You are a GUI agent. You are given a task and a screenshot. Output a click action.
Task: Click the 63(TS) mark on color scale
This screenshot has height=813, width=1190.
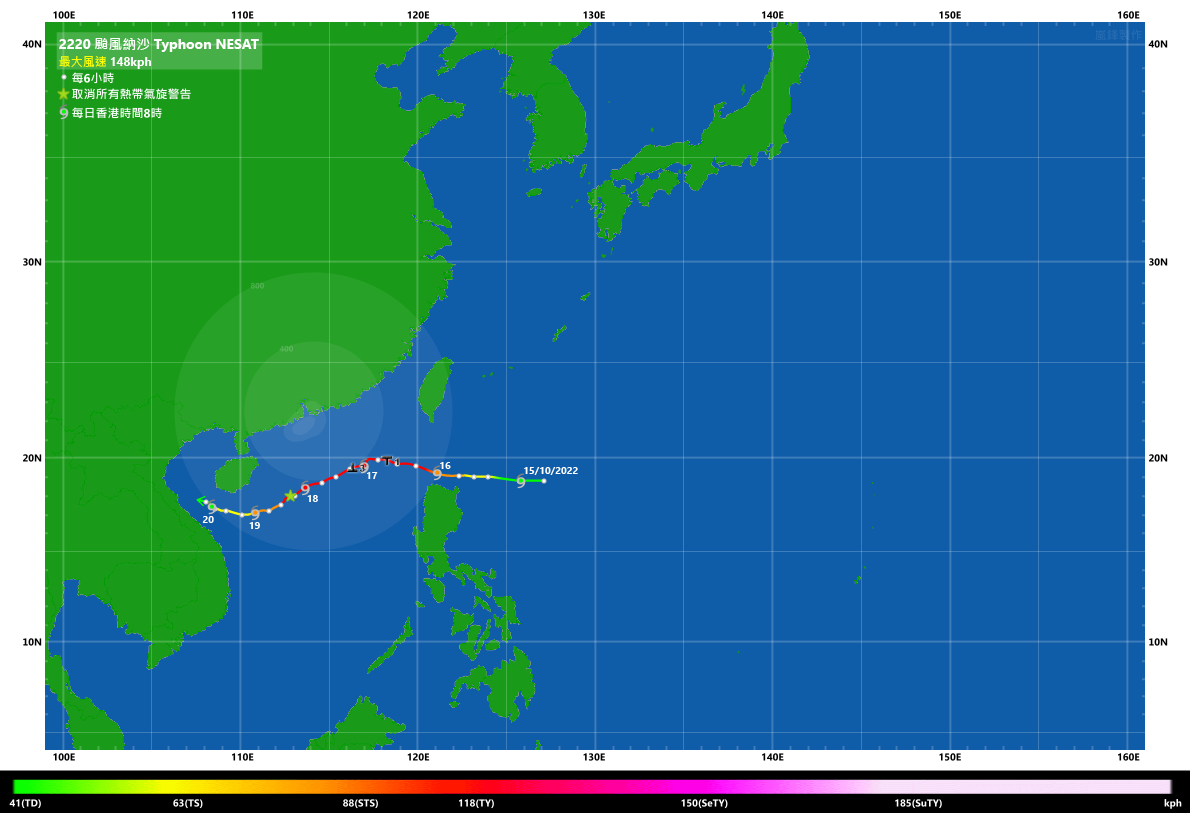tap(188, 803)
